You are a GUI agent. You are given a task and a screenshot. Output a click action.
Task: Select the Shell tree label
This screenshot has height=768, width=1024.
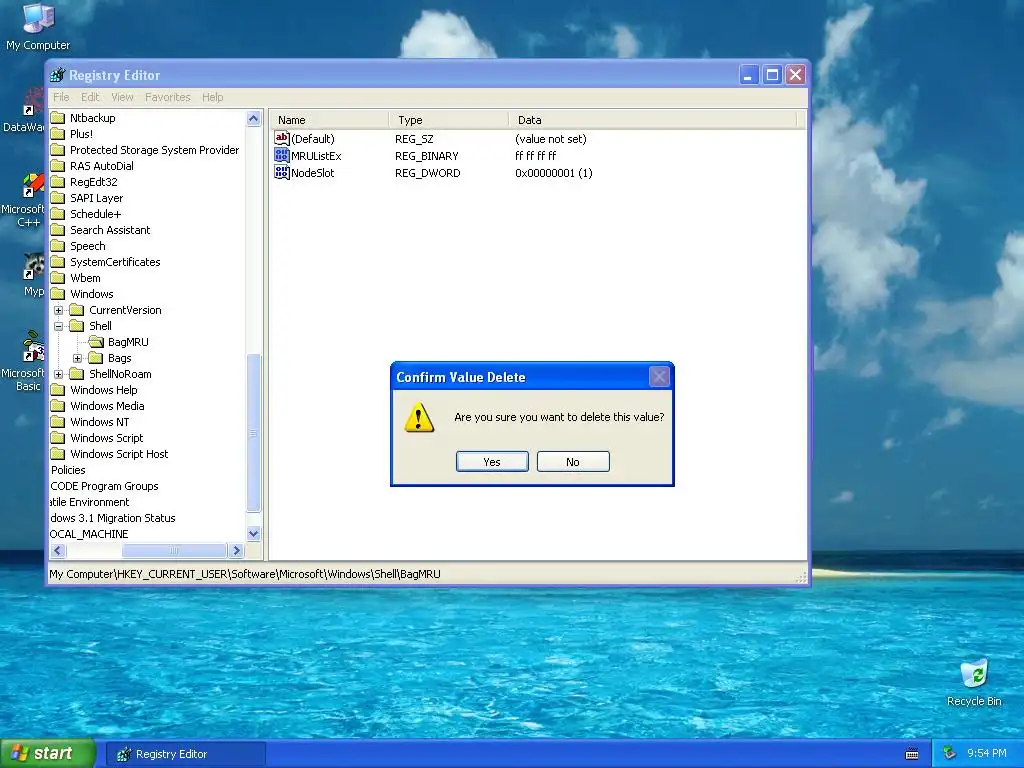(x=101, y=326)
